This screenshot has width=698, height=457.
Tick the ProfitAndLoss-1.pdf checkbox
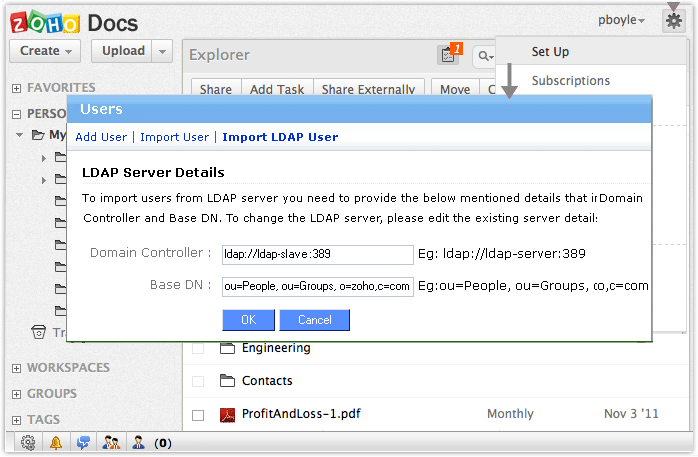click(x=198, y=415)
